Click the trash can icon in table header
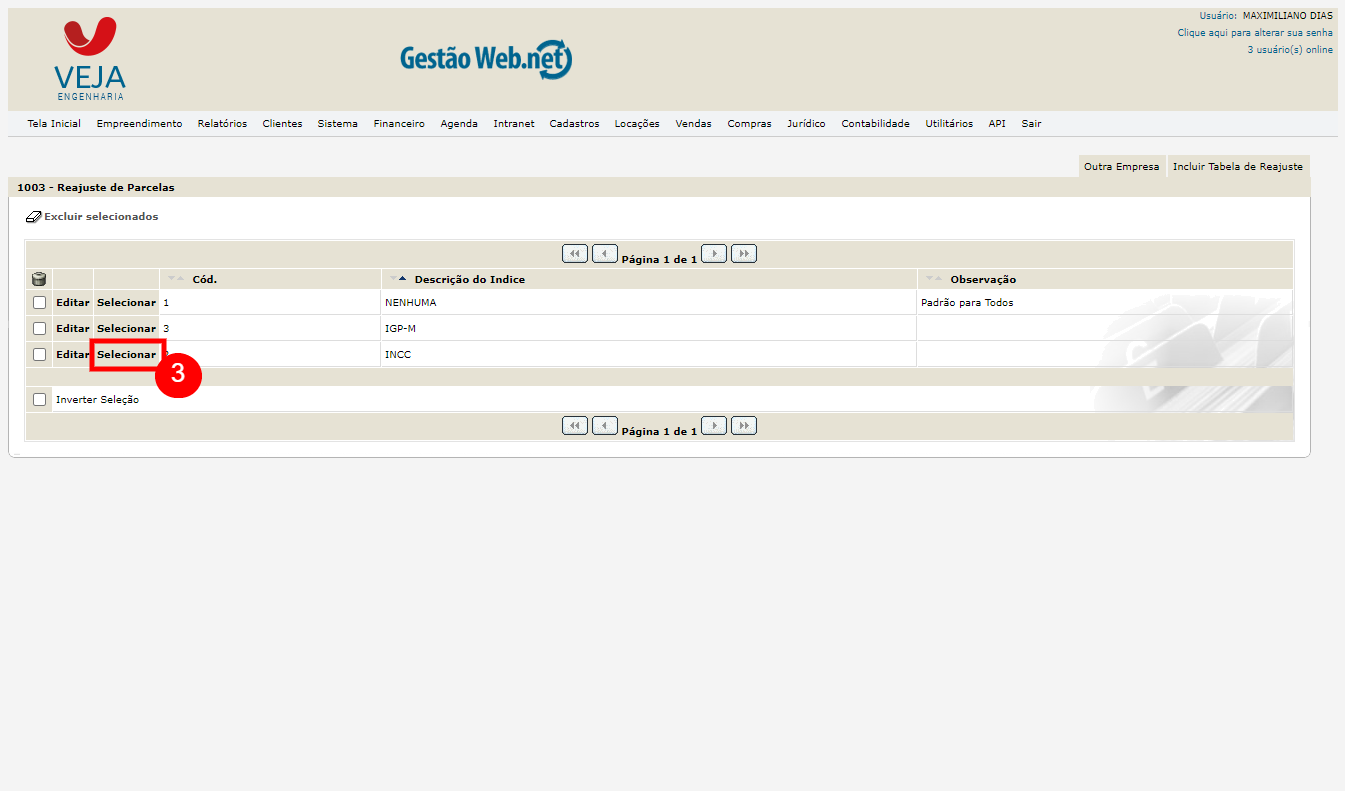Screen dimensions: 1345x791 (x=39, y=280)
